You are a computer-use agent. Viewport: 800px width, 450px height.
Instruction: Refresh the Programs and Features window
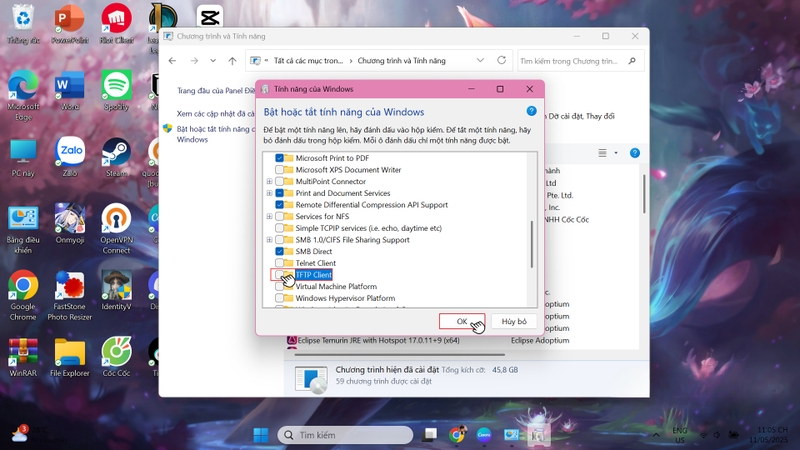coord(502,60)
